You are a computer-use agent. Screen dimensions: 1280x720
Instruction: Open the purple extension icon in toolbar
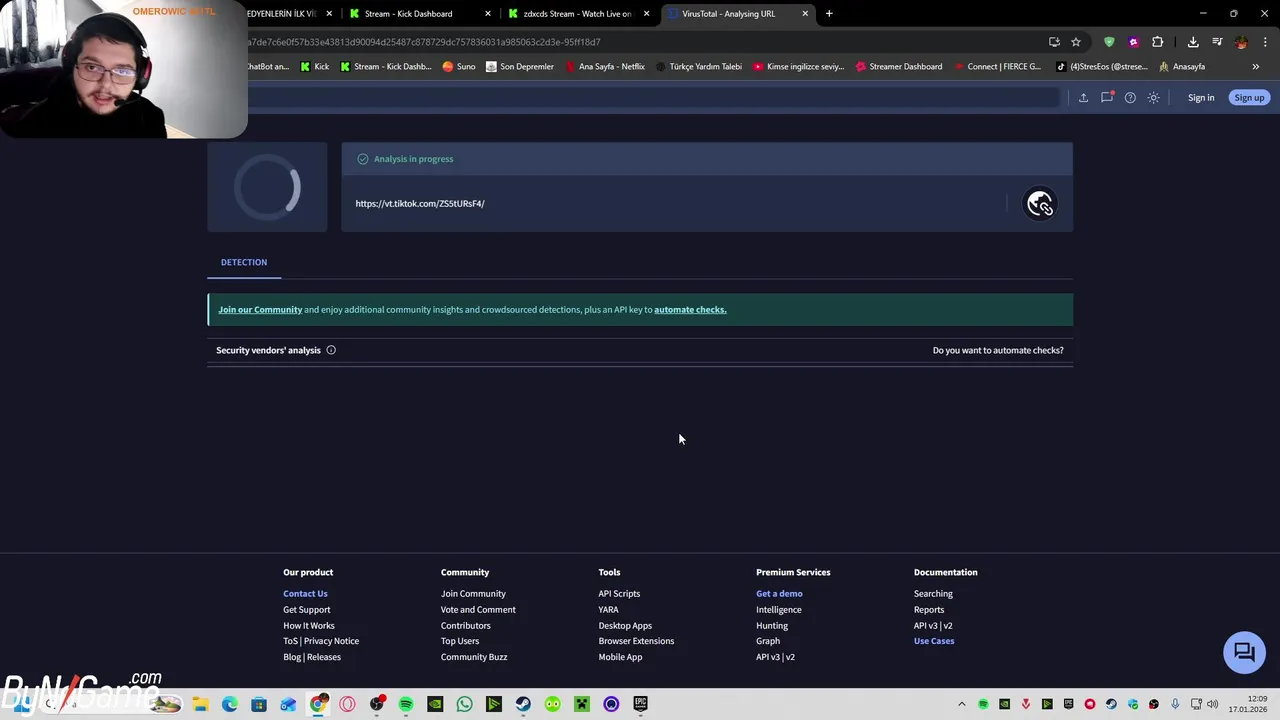point(1133,42)
